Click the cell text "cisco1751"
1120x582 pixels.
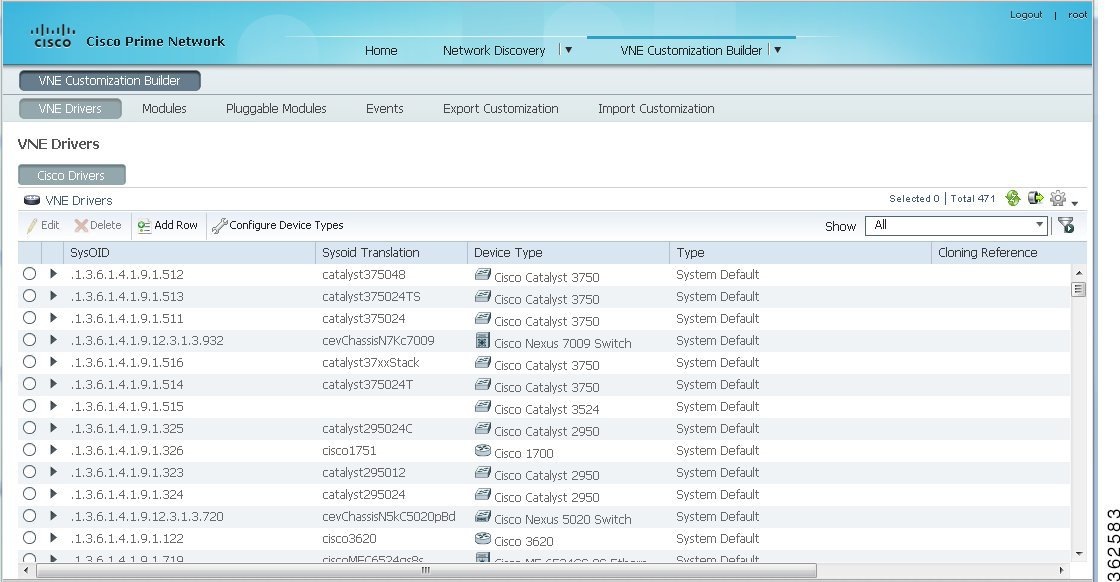tap(349, 451)
